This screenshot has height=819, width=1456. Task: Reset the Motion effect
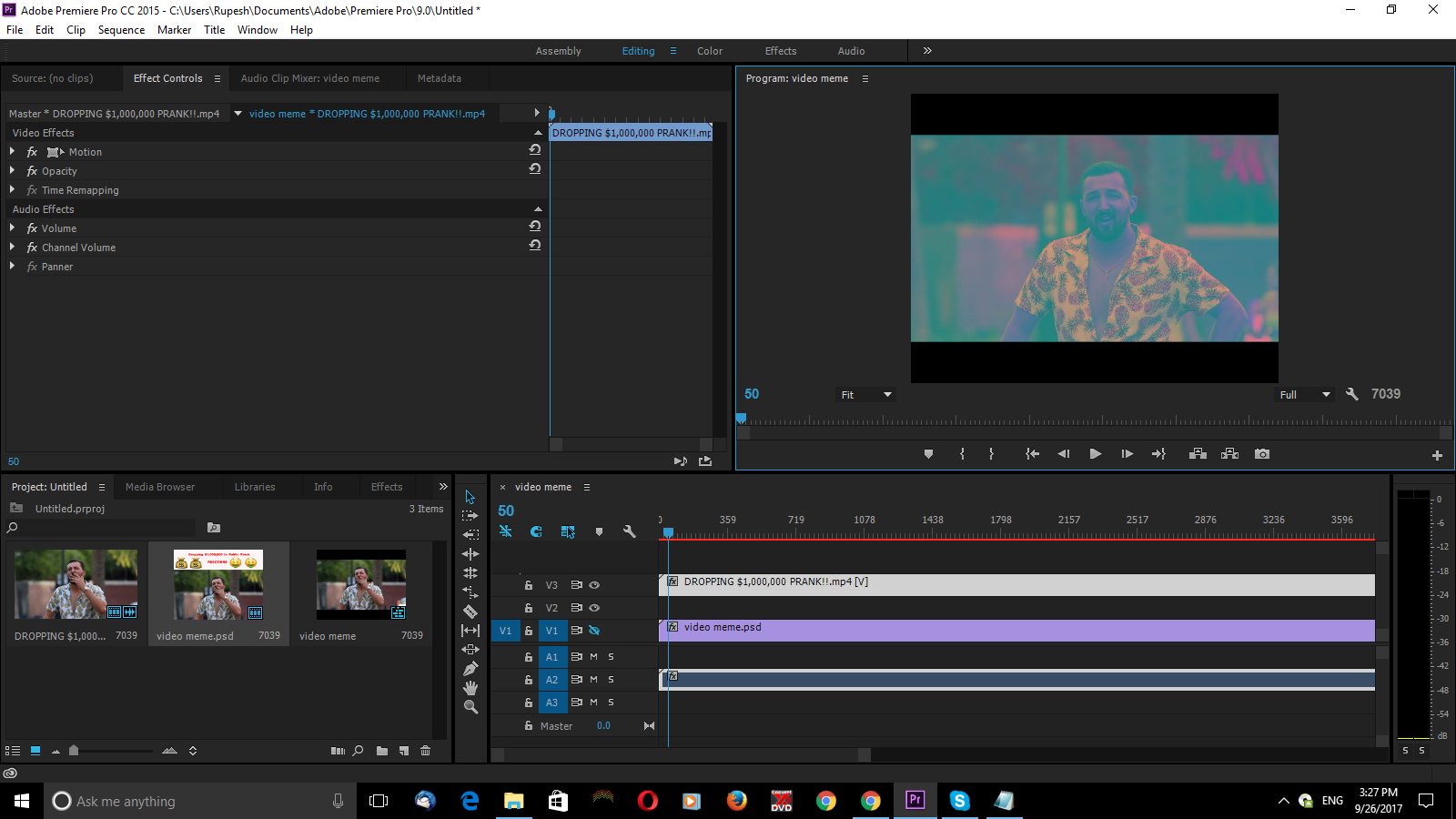tap(535, 149)
